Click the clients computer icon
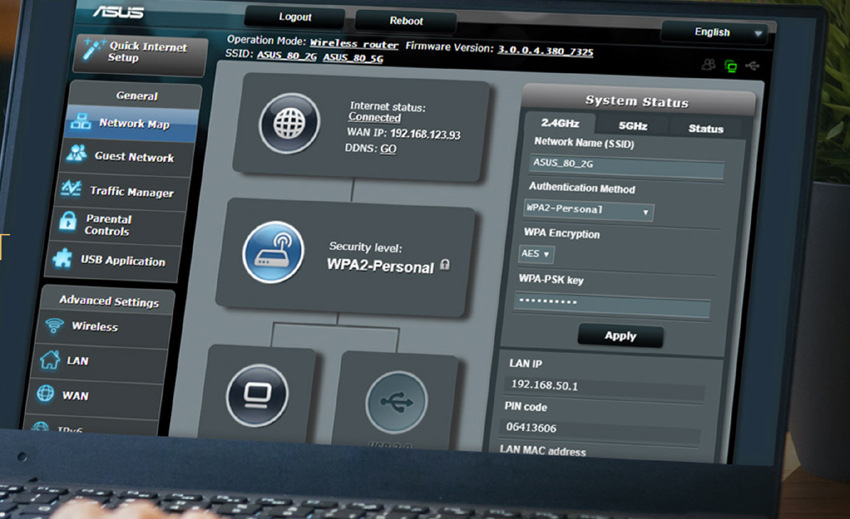This screenshot has width=850, height=519. pos(257,395)
